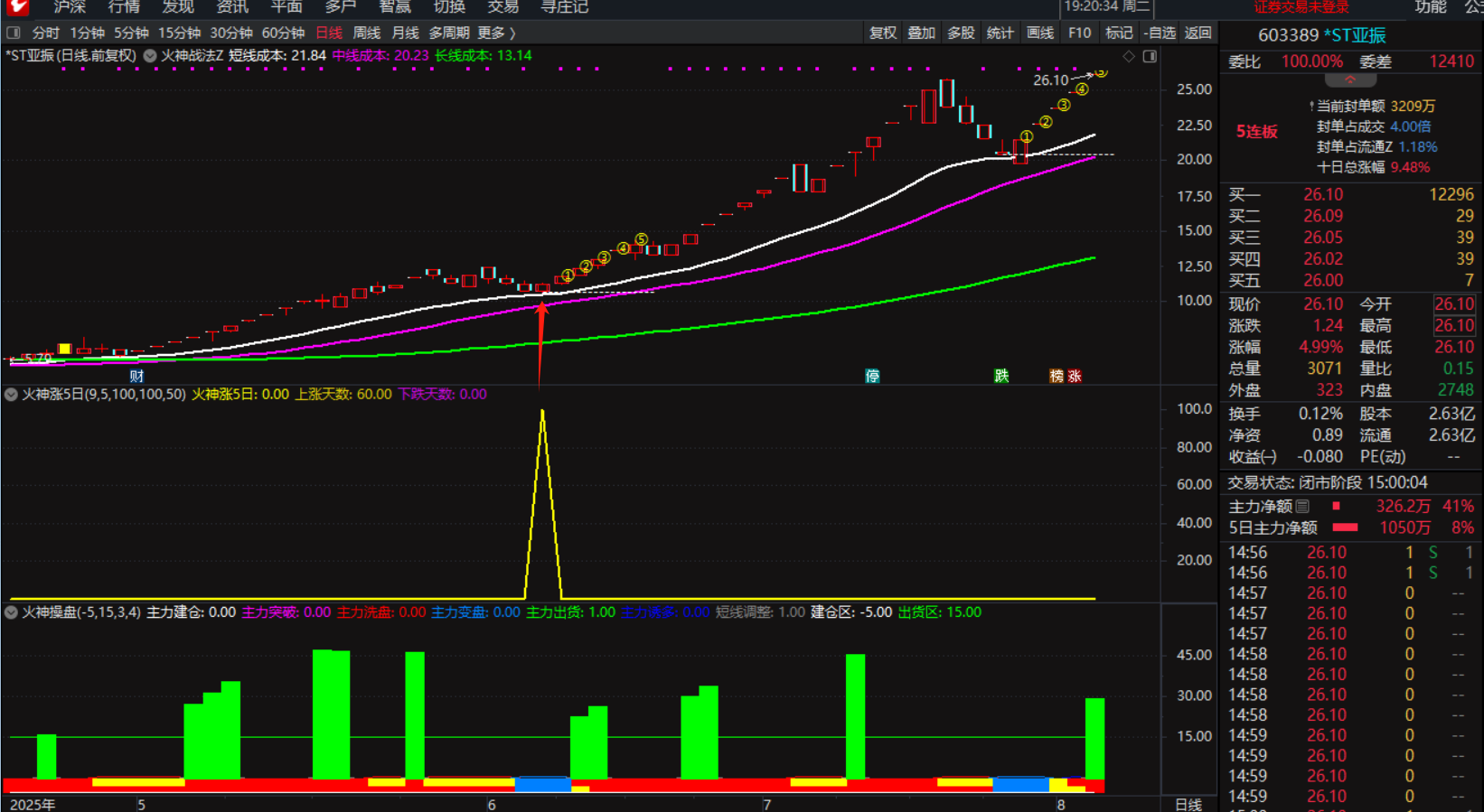Screen dimensions: 1484x812
Task: Click the 画线 drawing tool button
Action: pos(1040,33)
